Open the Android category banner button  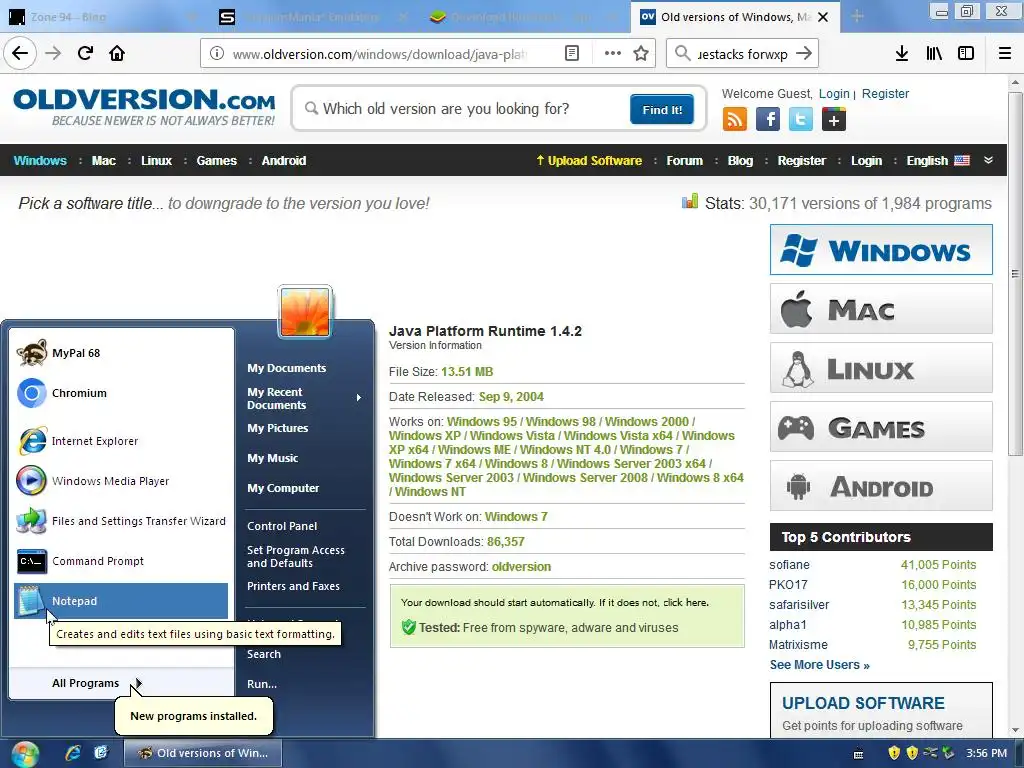[x=881, y=486]
